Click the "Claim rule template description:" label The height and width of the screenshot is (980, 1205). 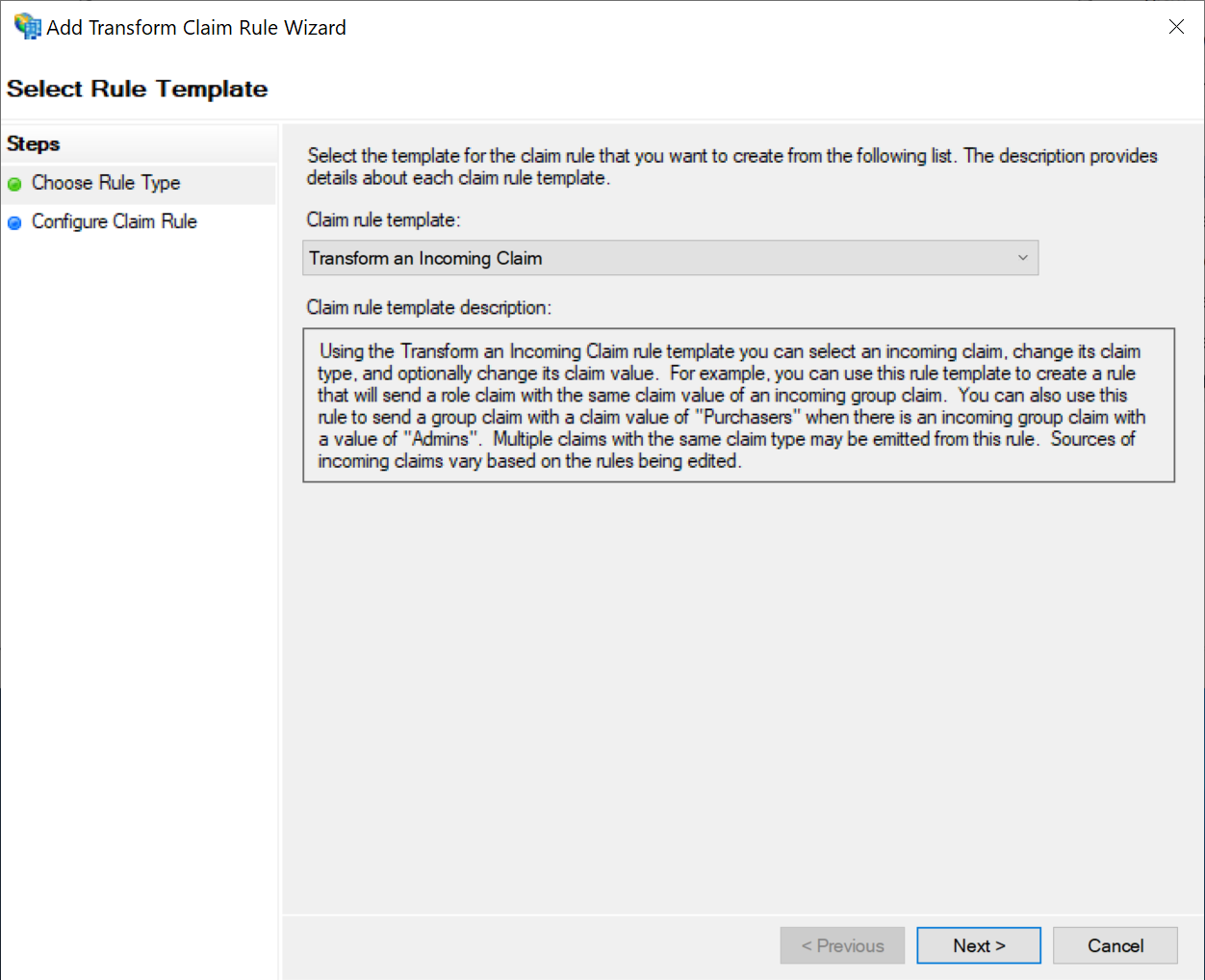pos(428,307)
